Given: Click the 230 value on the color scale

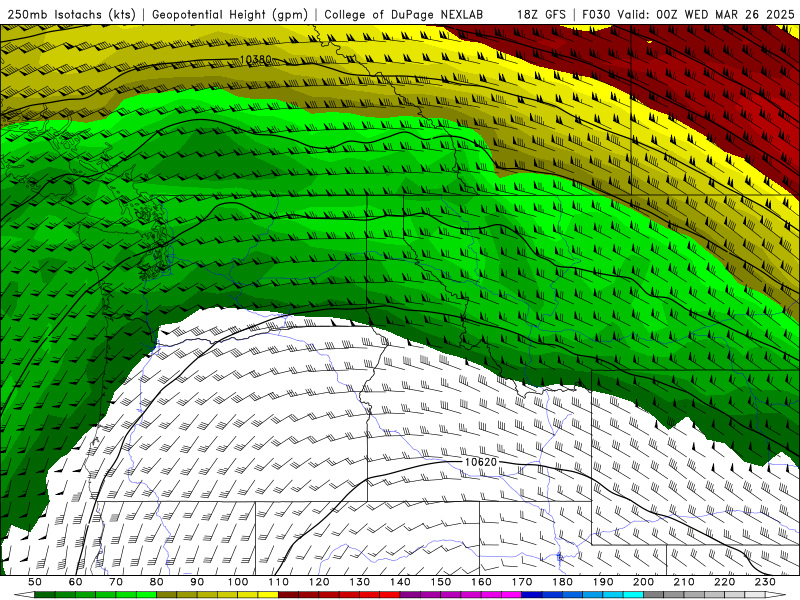Looking at the screenshot, I should (x=766, y=582).
